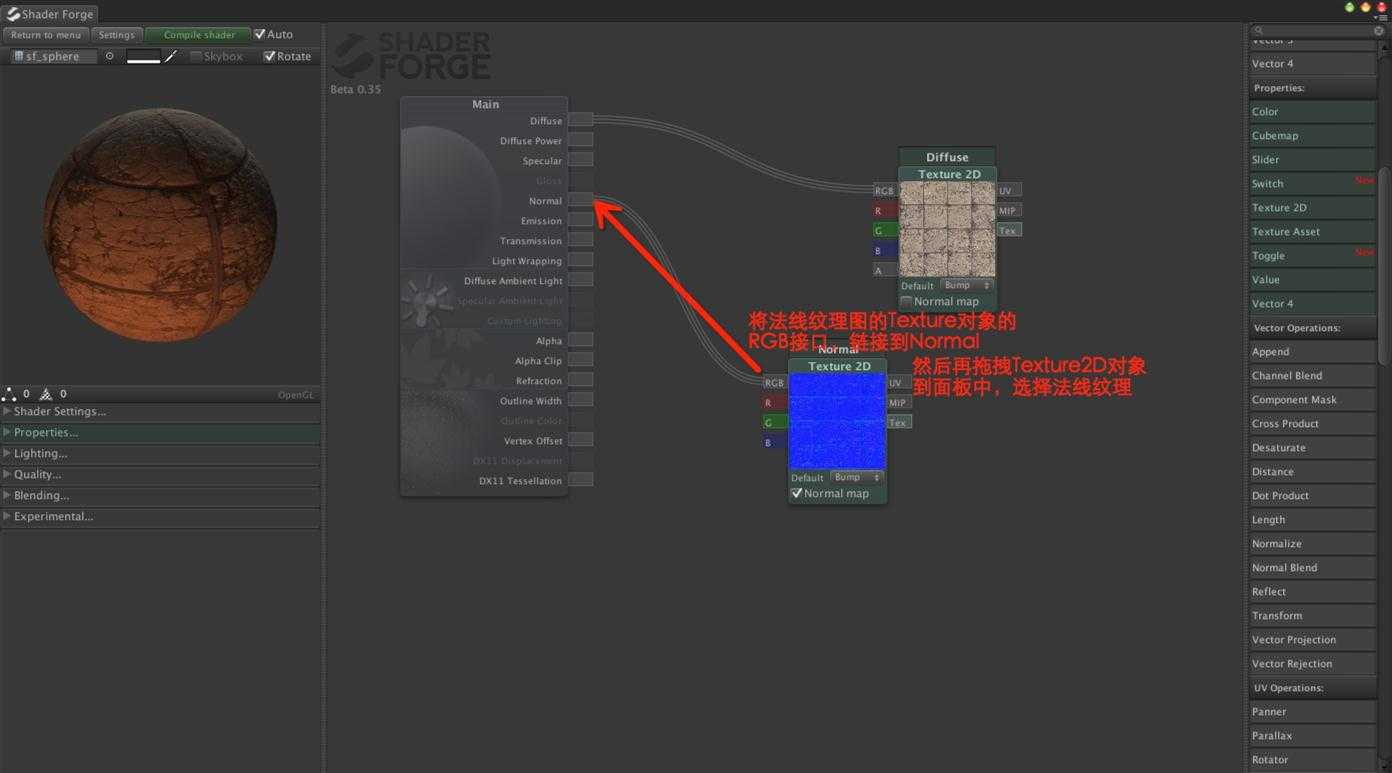
Task: Click the Diffuse input connector on Main node
Action: tap(580, 120)
